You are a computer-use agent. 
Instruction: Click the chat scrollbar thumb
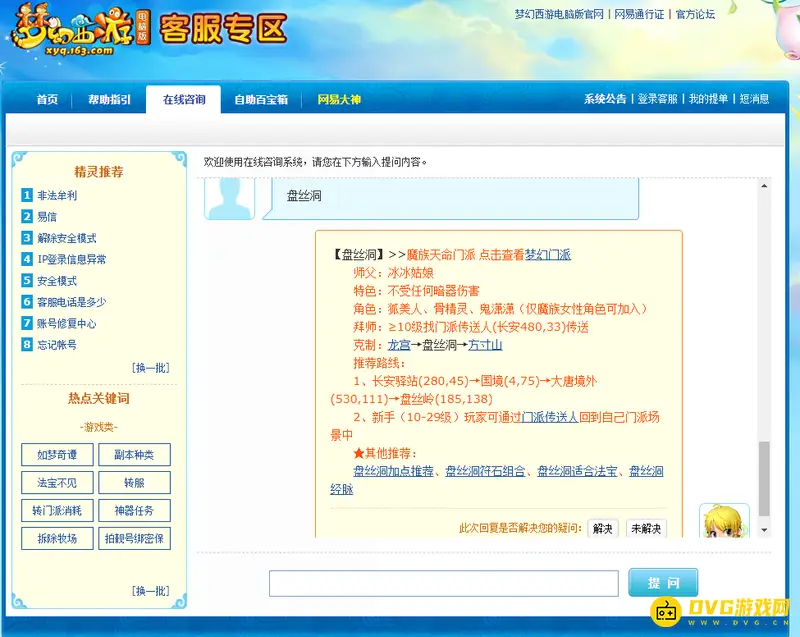764,479
